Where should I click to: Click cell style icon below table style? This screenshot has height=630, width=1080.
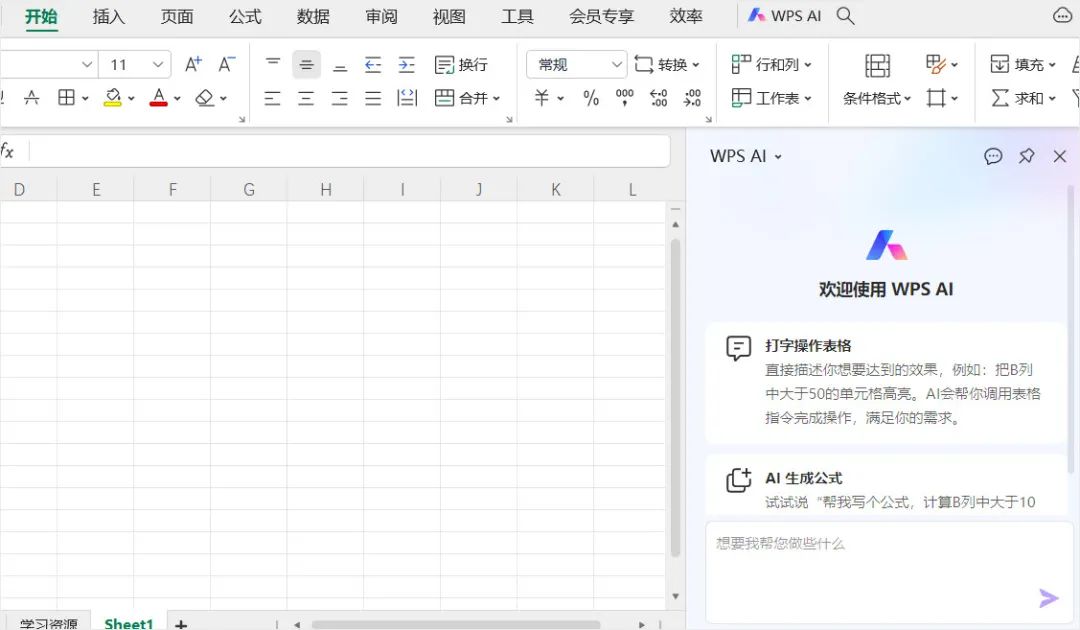[935, 98]
